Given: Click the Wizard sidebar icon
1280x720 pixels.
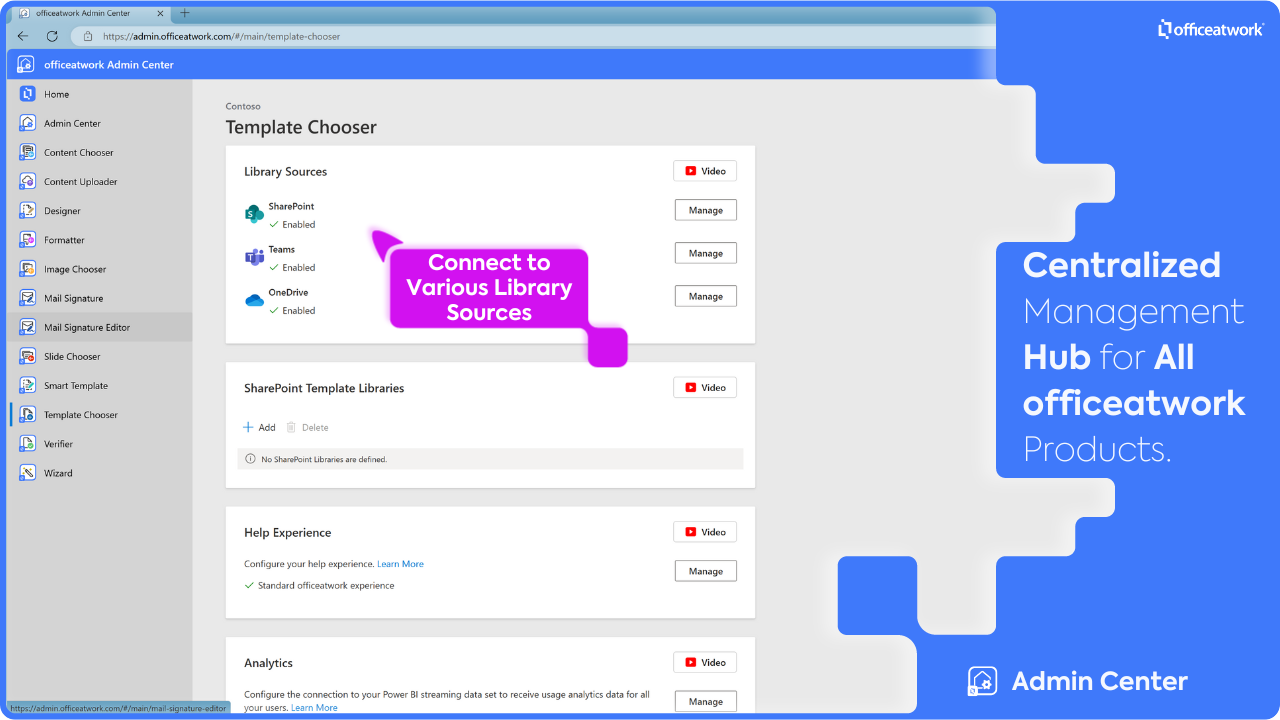Looking at the screenshot, I should tap(27, 473).
